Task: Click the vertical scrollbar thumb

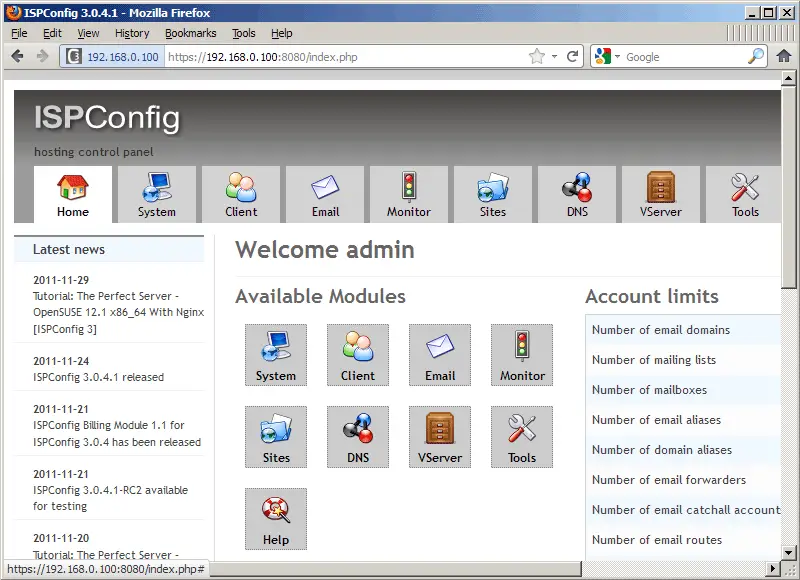Action: click(x=788, y=187)
